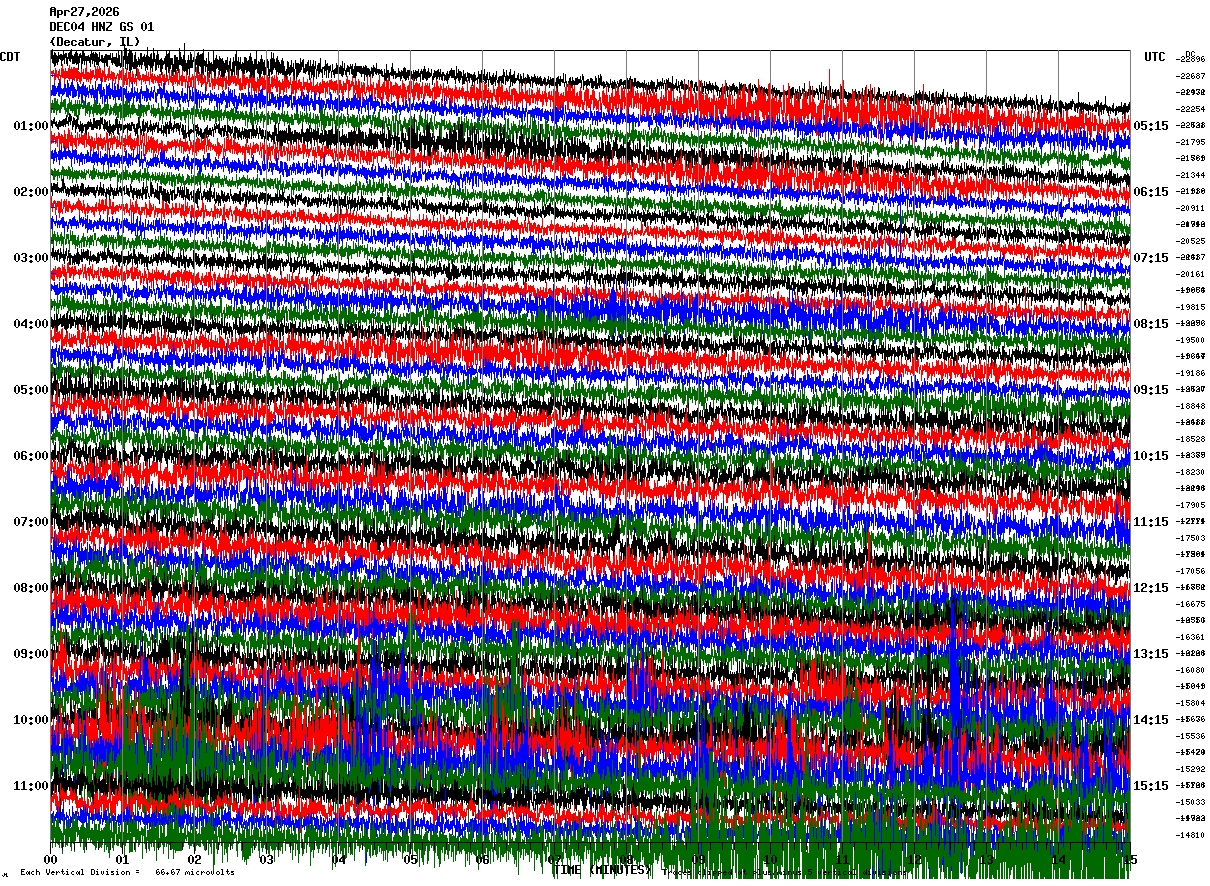Click the 06:15 UTC time label

[x=1151, y=192]
